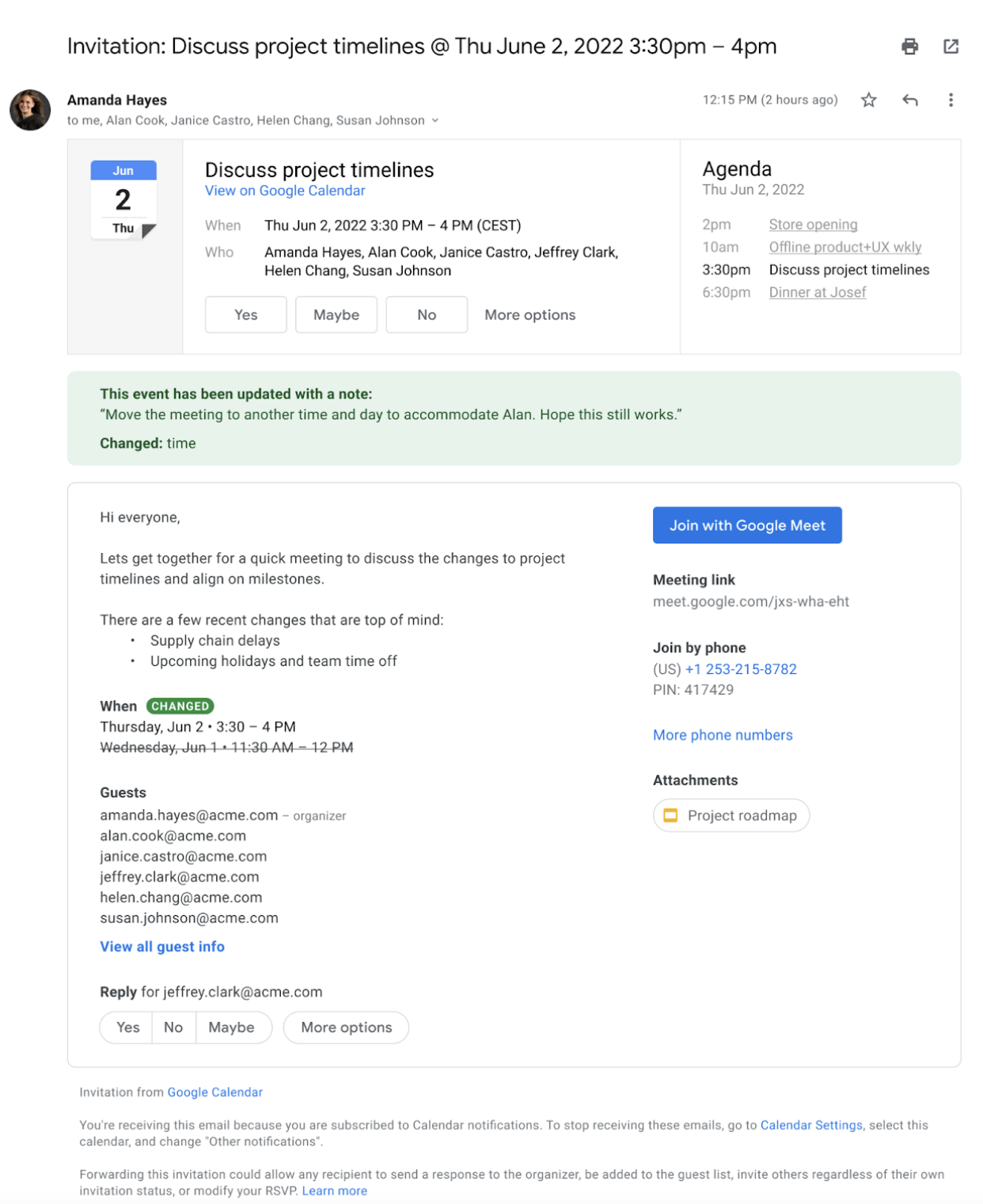Join the meeting with Google Meet
This screenshot has height=1204, width=983.
[746, 524]
